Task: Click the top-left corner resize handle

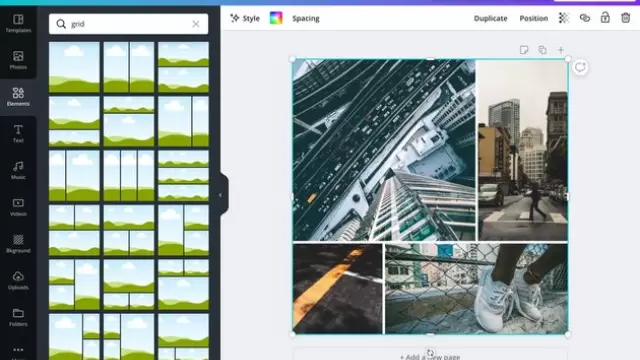Action: click(292, 59)
